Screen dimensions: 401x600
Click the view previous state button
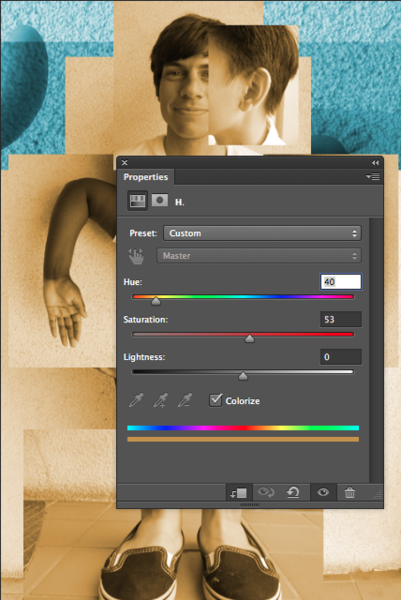[266, 492]
